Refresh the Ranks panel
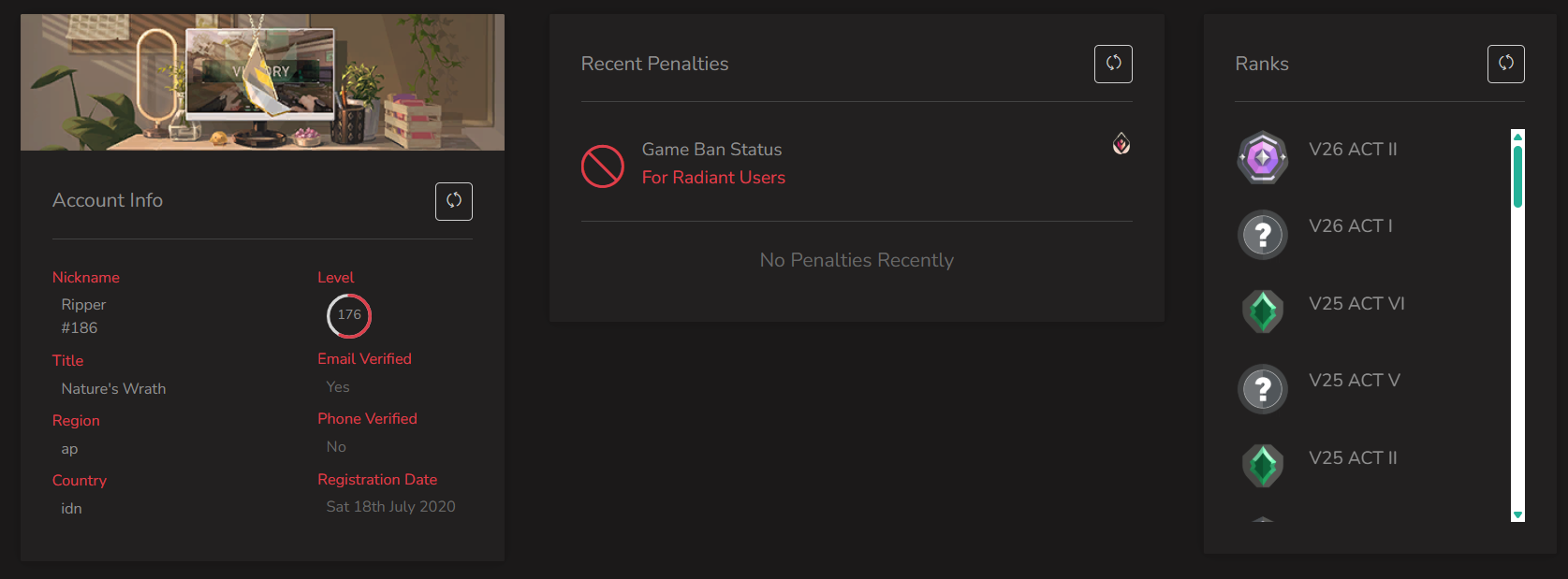Image resolution: width=1568 pixels, height=579 pixels. tap(1506, 64)
